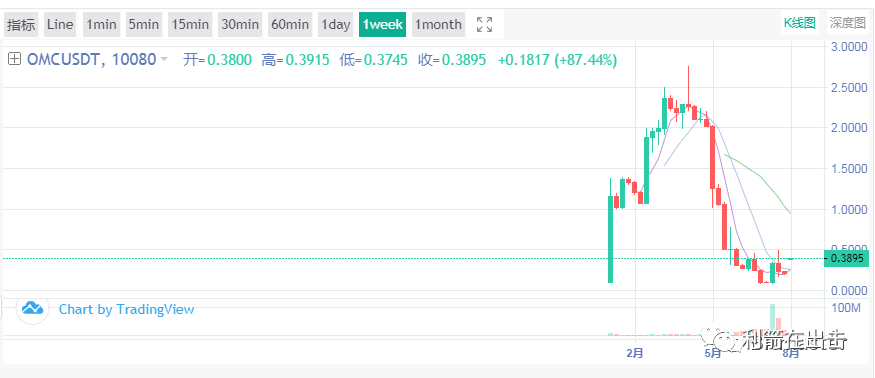Click the 0.0000 price axis label
This screenshot has height=378, width=875.
click(x=849, y=290)
